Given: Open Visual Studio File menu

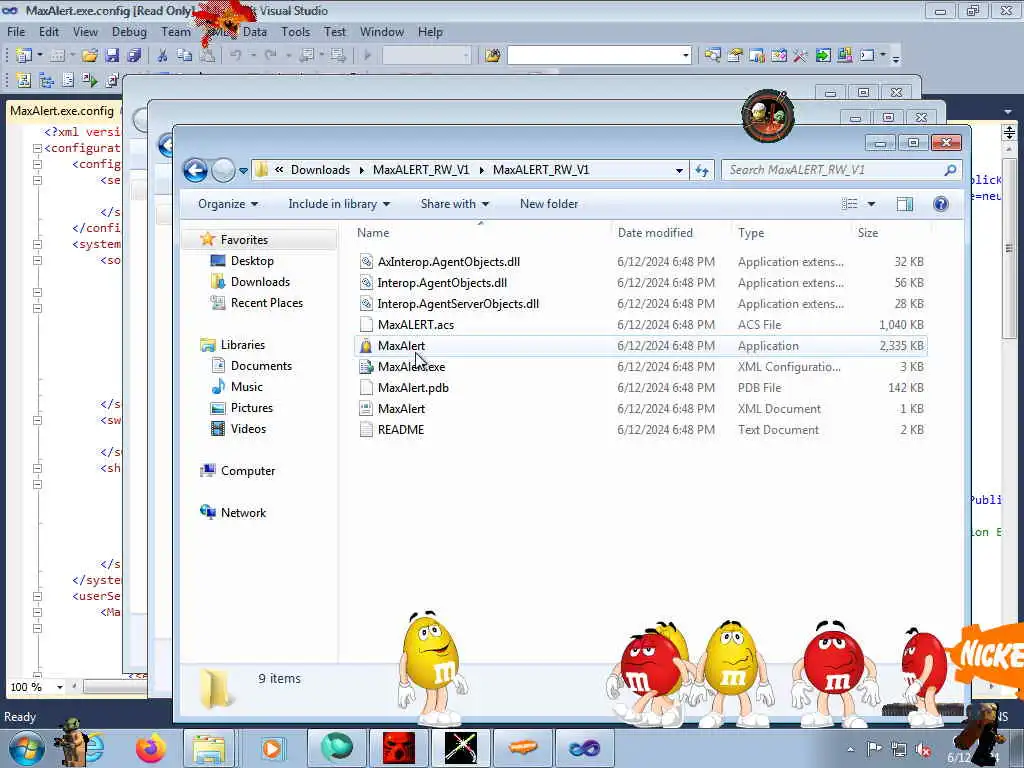Looking at the screenshot, I should [16, 31].
